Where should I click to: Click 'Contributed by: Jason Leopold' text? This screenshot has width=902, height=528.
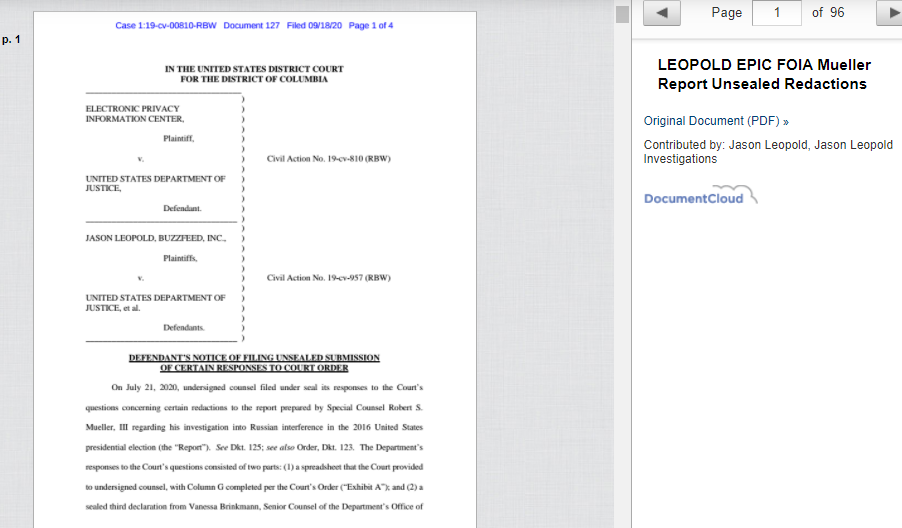click(725, 145)
